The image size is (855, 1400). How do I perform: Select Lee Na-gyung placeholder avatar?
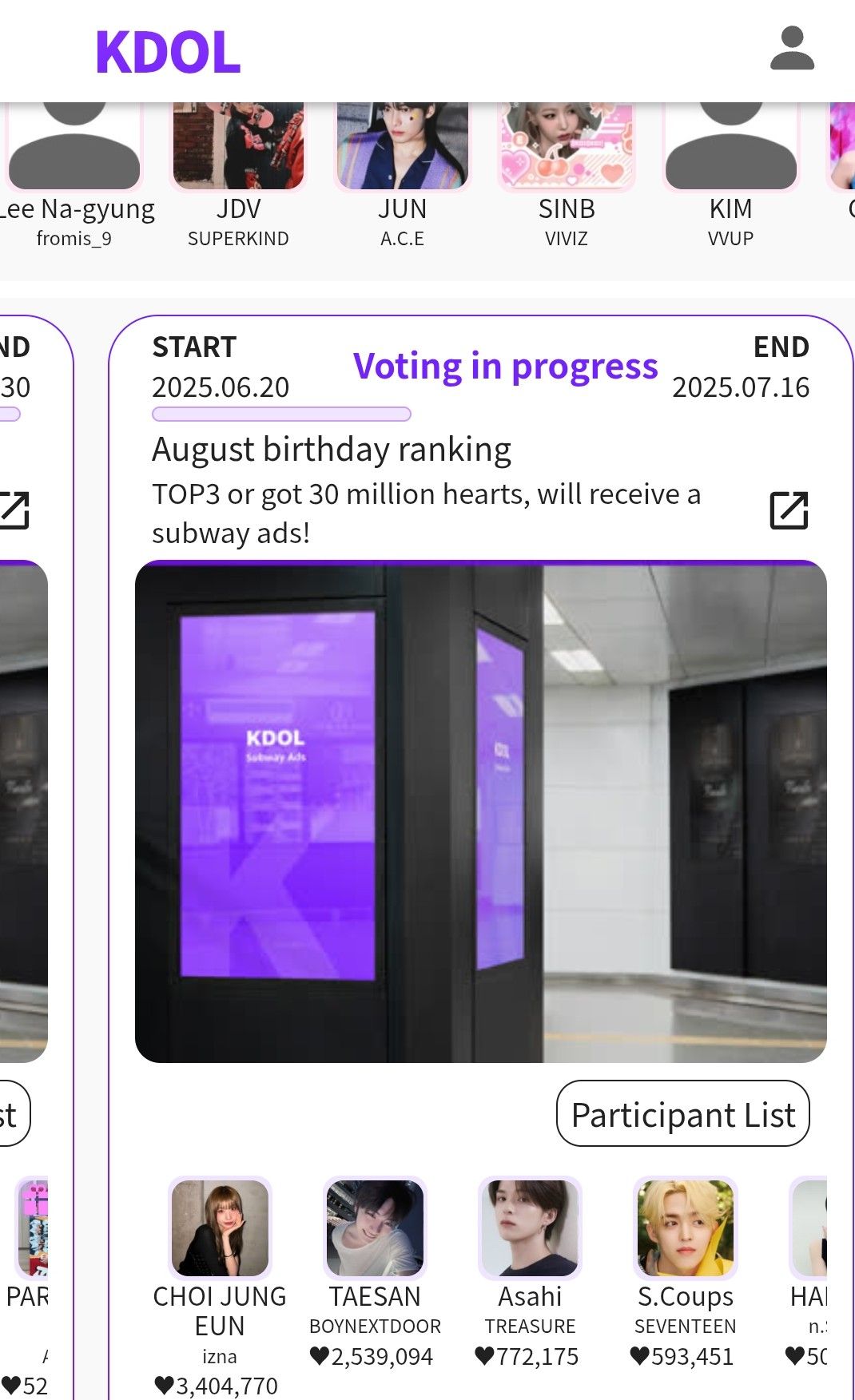click(74, 146)
